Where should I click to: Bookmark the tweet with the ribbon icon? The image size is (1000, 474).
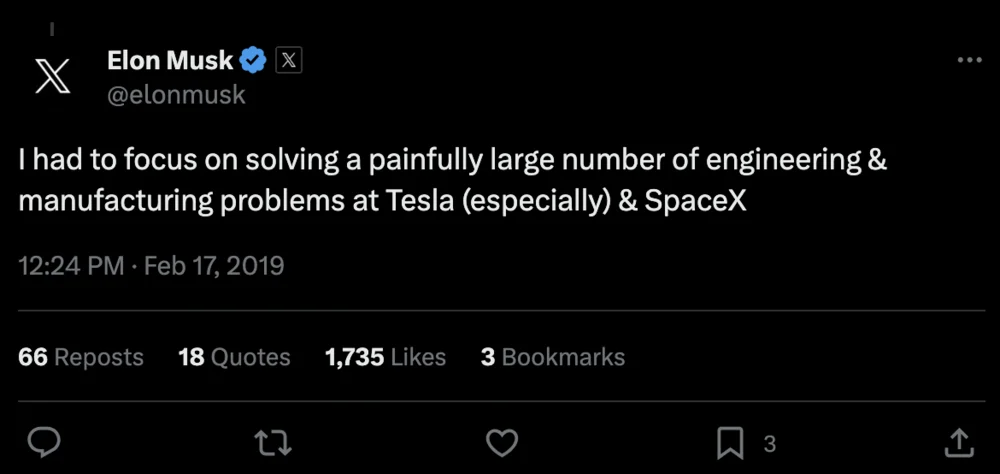pyautogui.click(x=730, y=442)
